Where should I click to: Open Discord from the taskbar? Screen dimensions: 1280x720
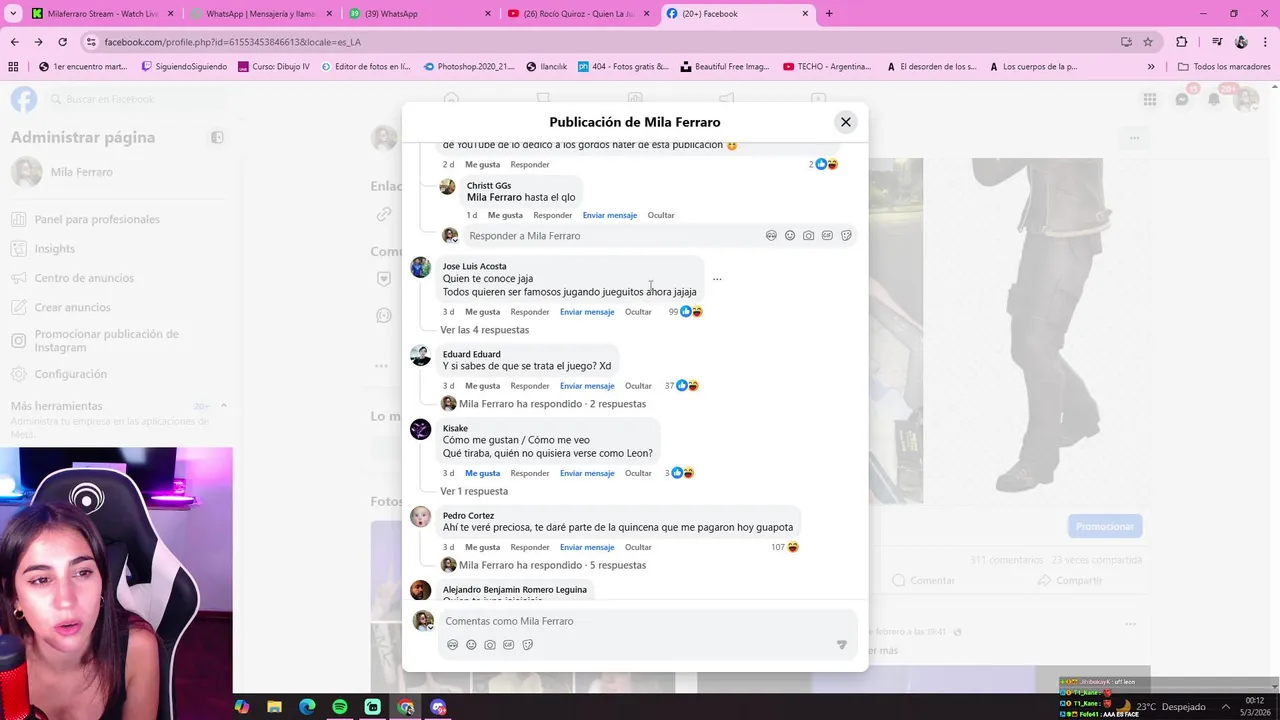pyautogui.click(x=438, y=707)
